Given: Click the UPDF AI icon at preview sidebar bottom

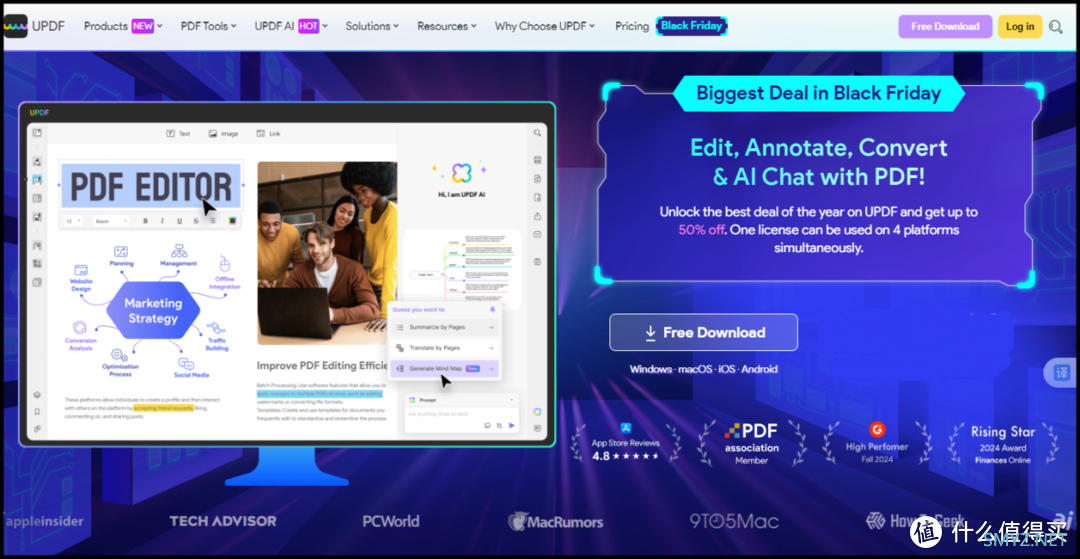Looking at the screenshot, I should (537, 412).
